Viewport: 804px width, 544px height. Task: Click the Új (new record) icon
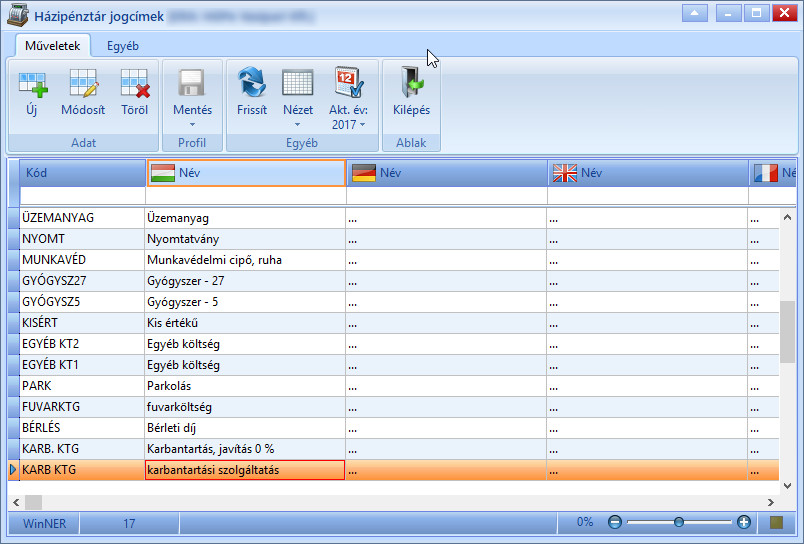(x=32, y=84)
